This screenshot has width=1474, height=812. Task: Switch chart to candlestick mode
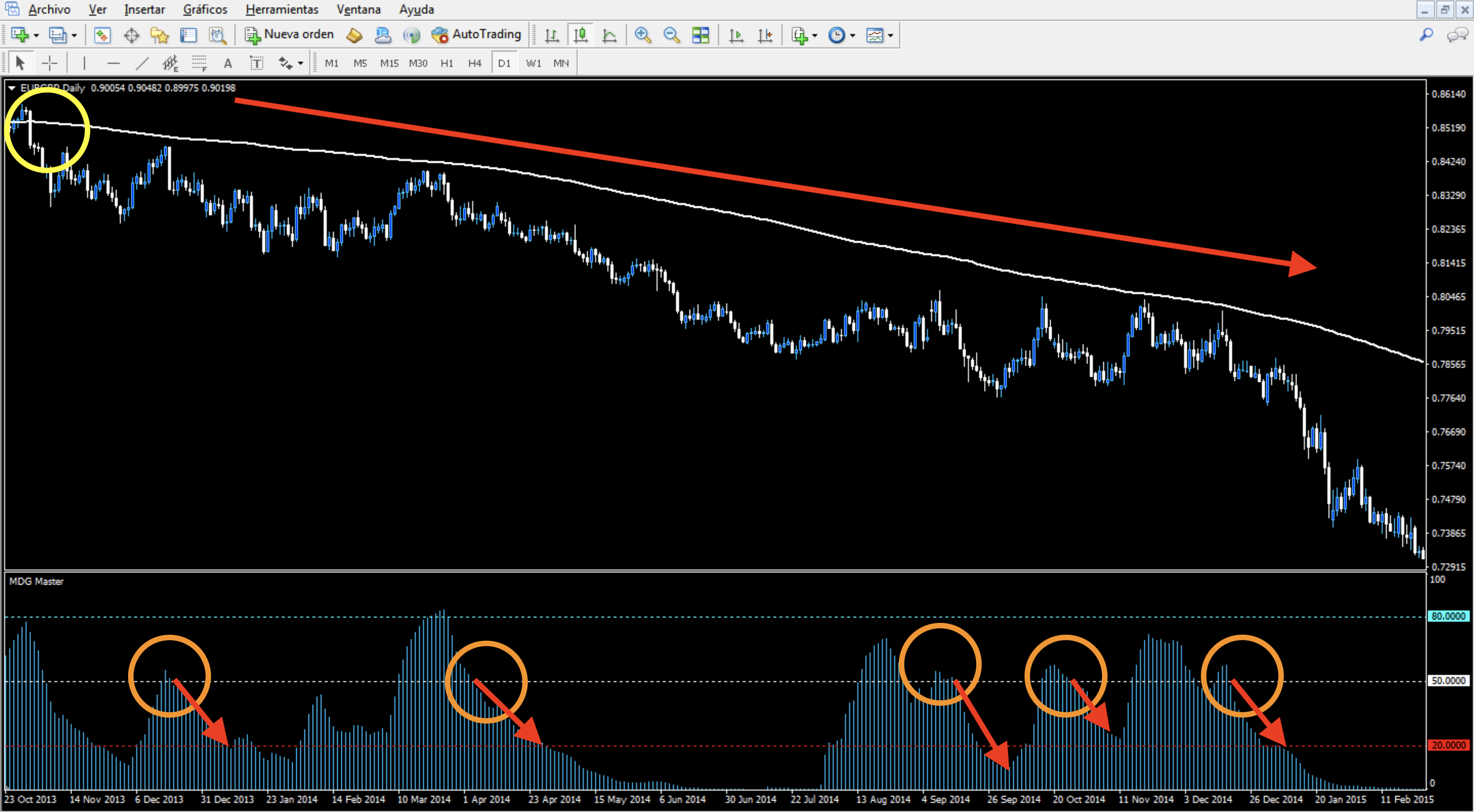click(x=581, y=36)
